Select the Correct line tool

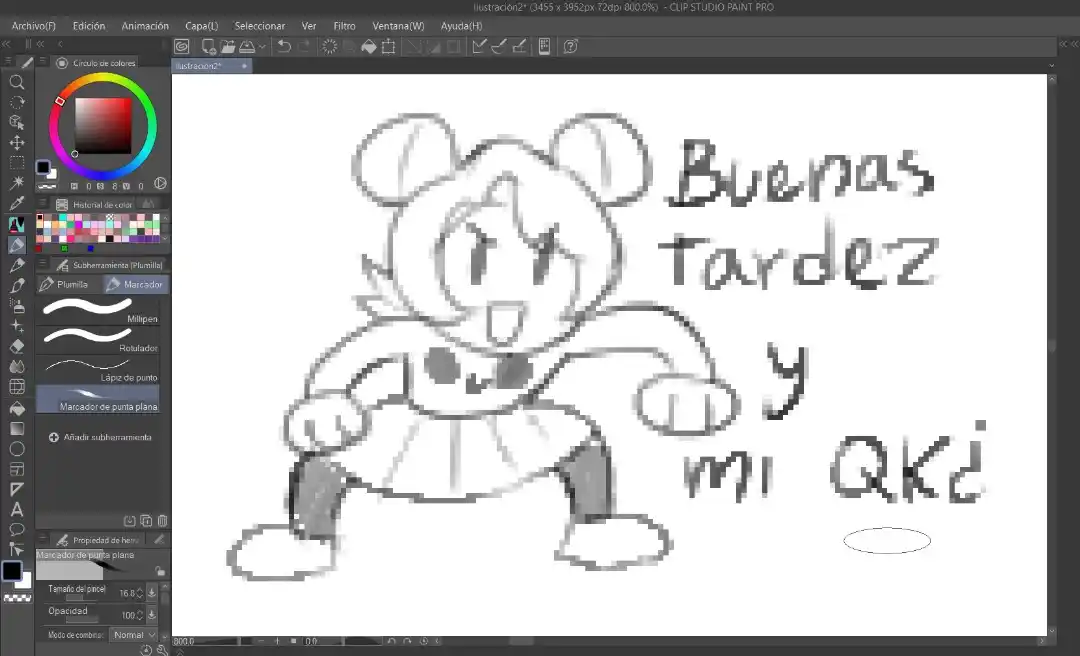click(x=17, y=549)
